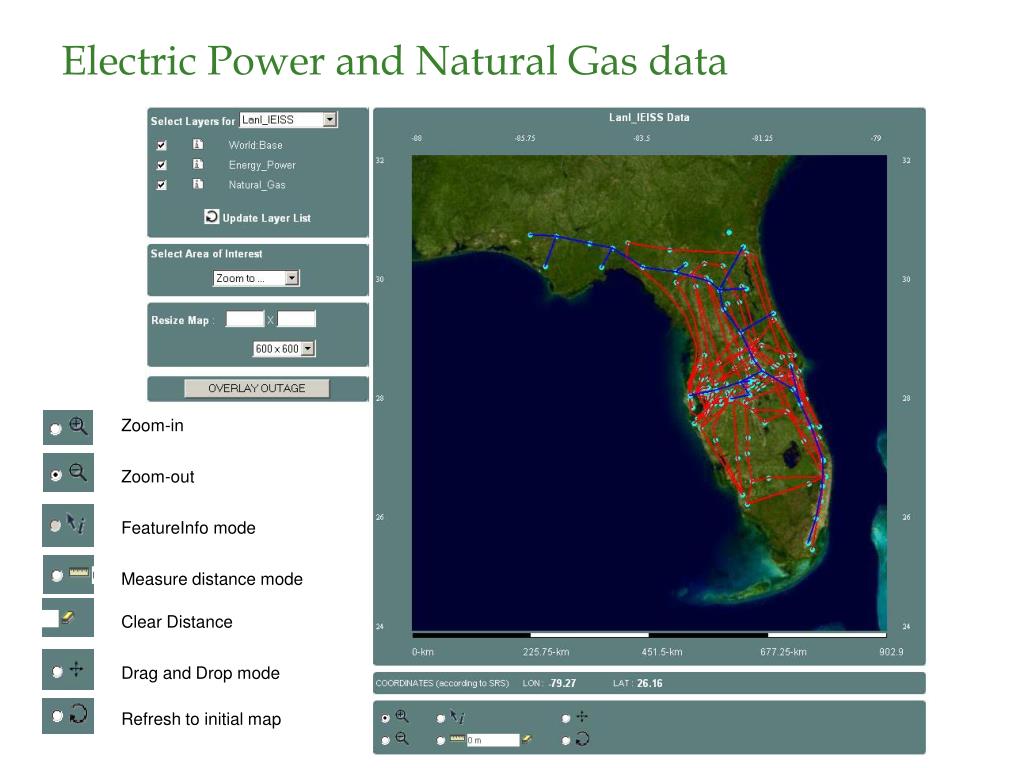1024x768 pixels.
Task: Click the '225.75-km' scale label
Action: point(546,652)
